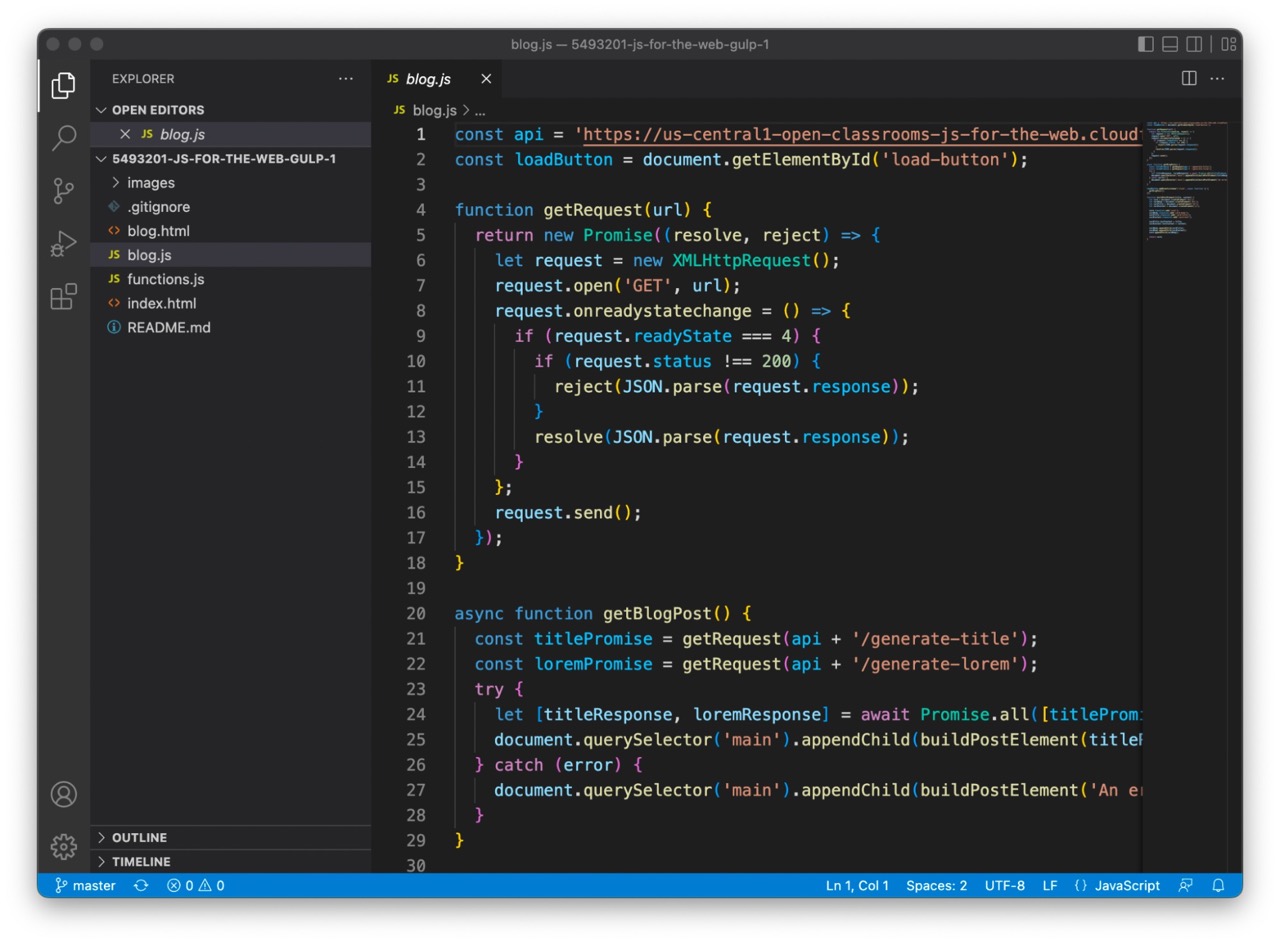
Task: Open the Search panel icon
Action: click(x=63, y=137)
